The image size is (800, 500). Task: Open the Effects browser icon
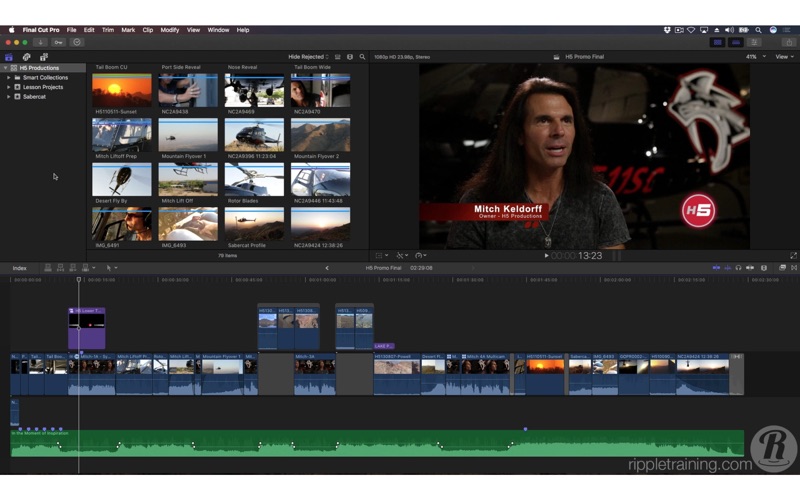pos(782,268)
